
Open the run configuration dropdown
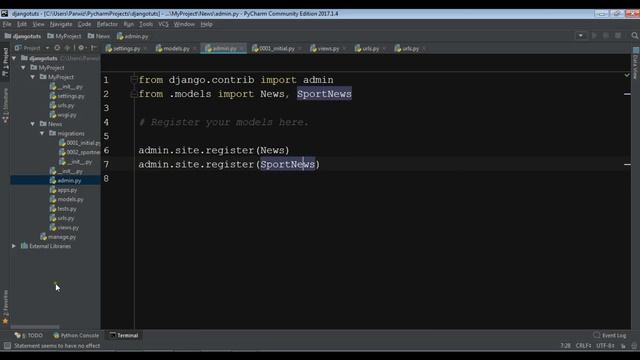click(580, 36)
